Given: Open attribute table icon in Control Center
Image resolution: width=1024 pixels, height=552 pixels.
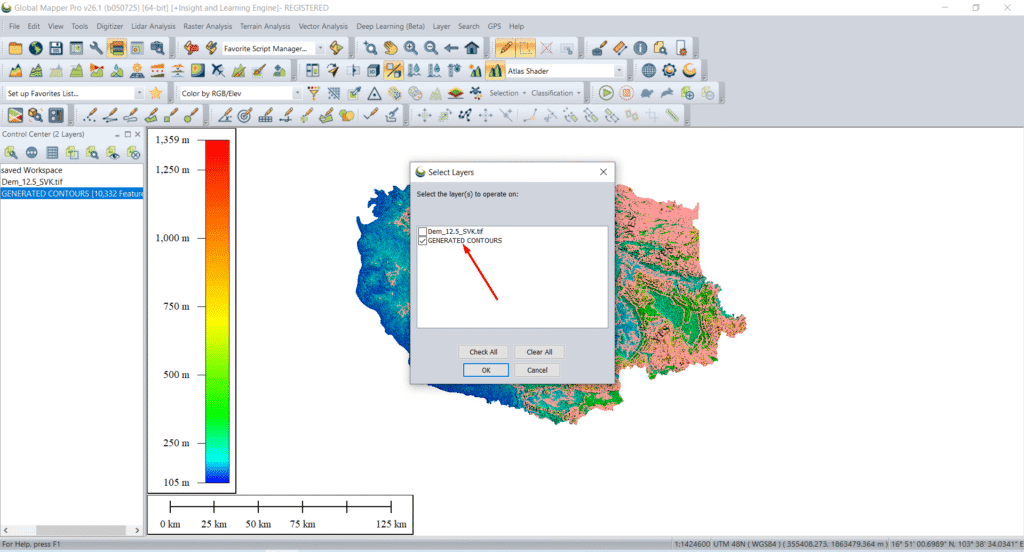Looking at the screenshot, I should click(x=52, y=153).
